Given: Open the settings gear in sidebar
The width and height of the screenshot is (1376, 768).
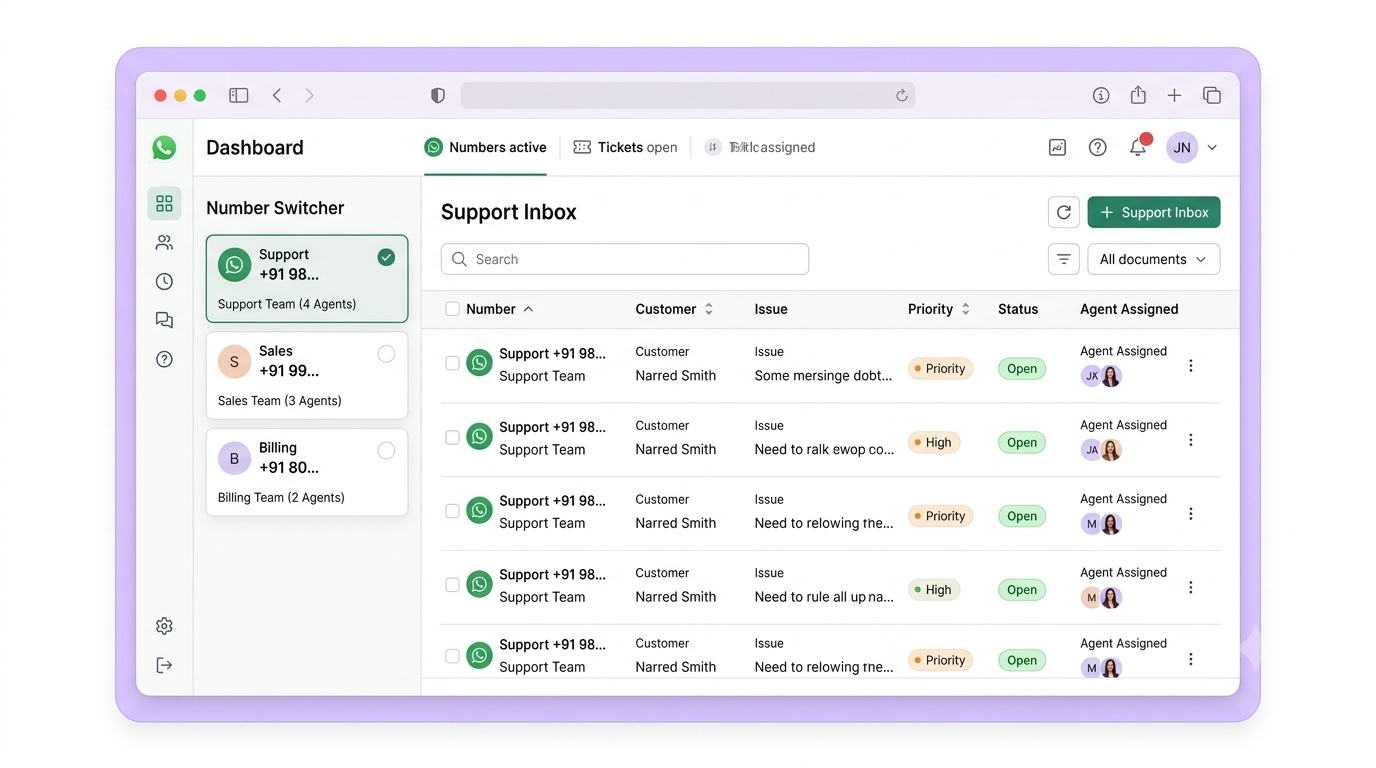Looking at the screenshot, I should coord(164,626).
